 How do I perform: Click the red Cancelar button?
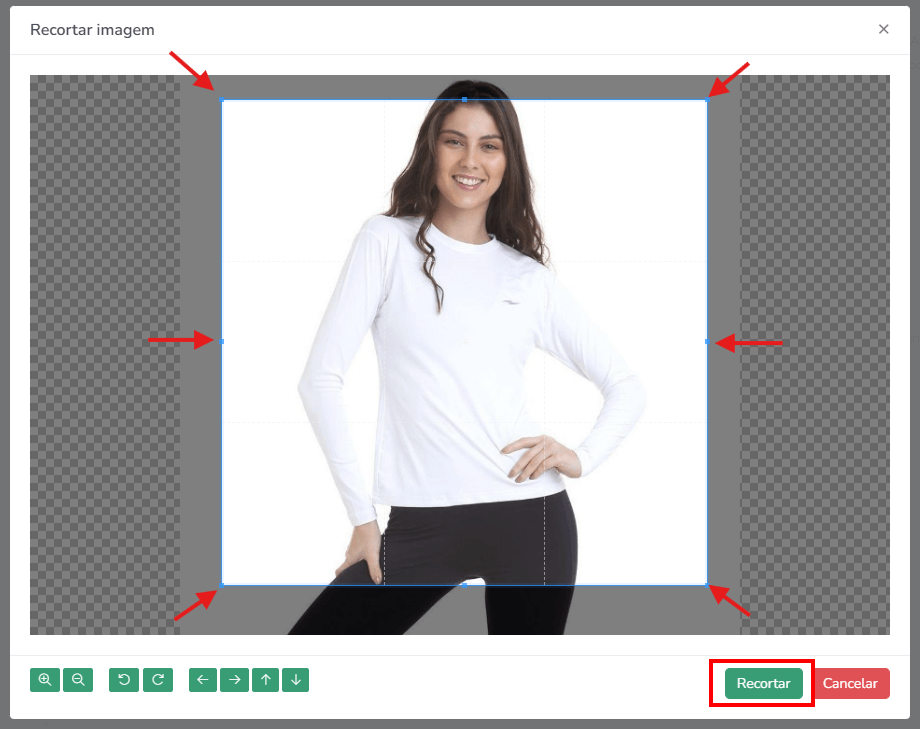(850, 683)
